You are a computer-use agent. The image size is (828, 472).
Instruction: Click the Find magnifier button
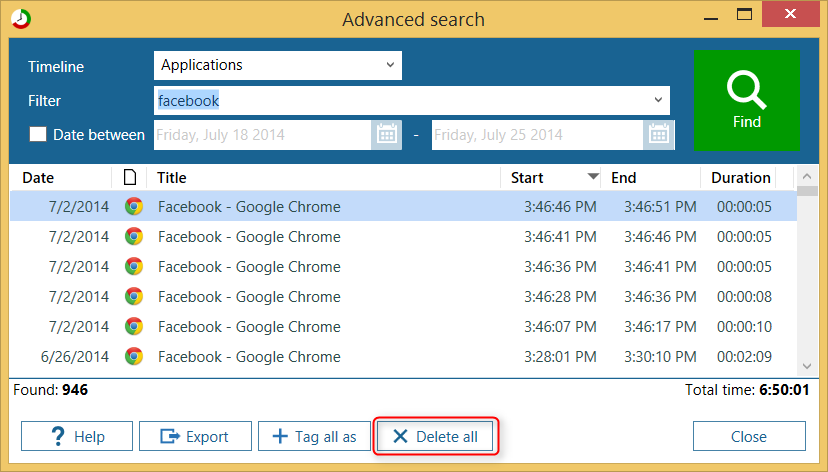point(746,101)
